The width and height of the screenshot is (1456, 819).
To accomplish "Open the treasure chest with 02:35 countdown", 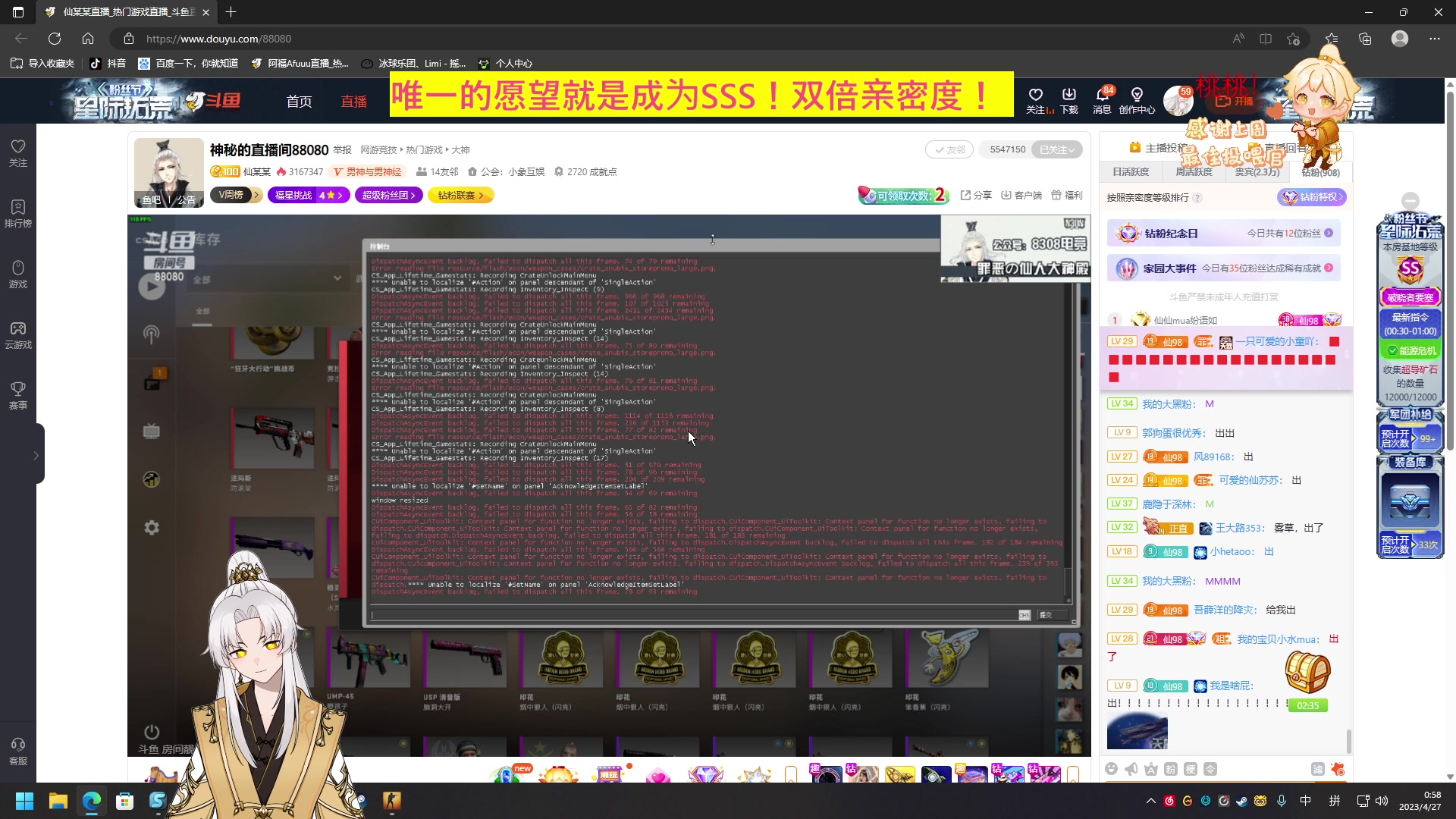I will tap(1307, 680).
